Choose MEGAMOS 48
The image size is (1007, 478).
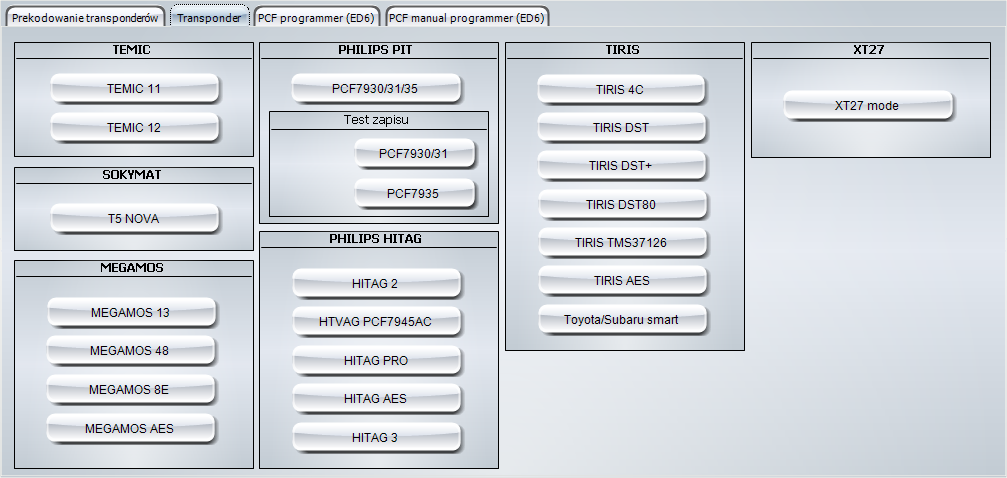[130, 351]
